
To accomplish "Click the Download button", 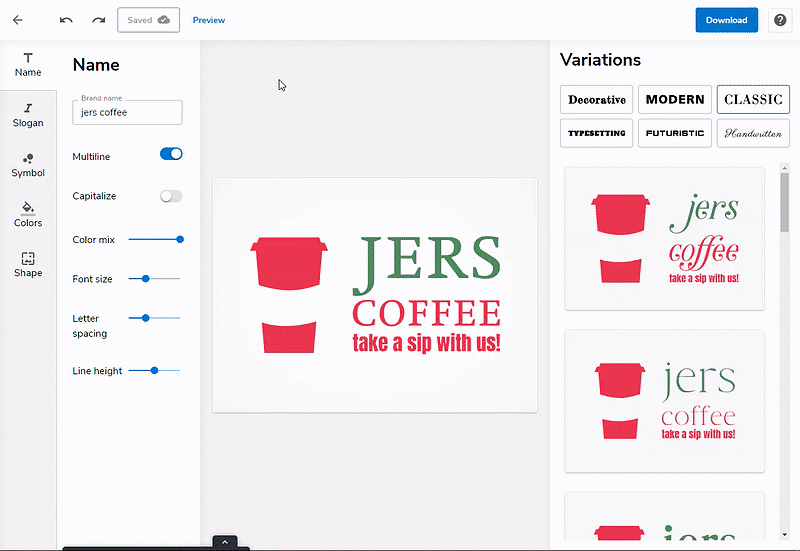I will [727, 20].
